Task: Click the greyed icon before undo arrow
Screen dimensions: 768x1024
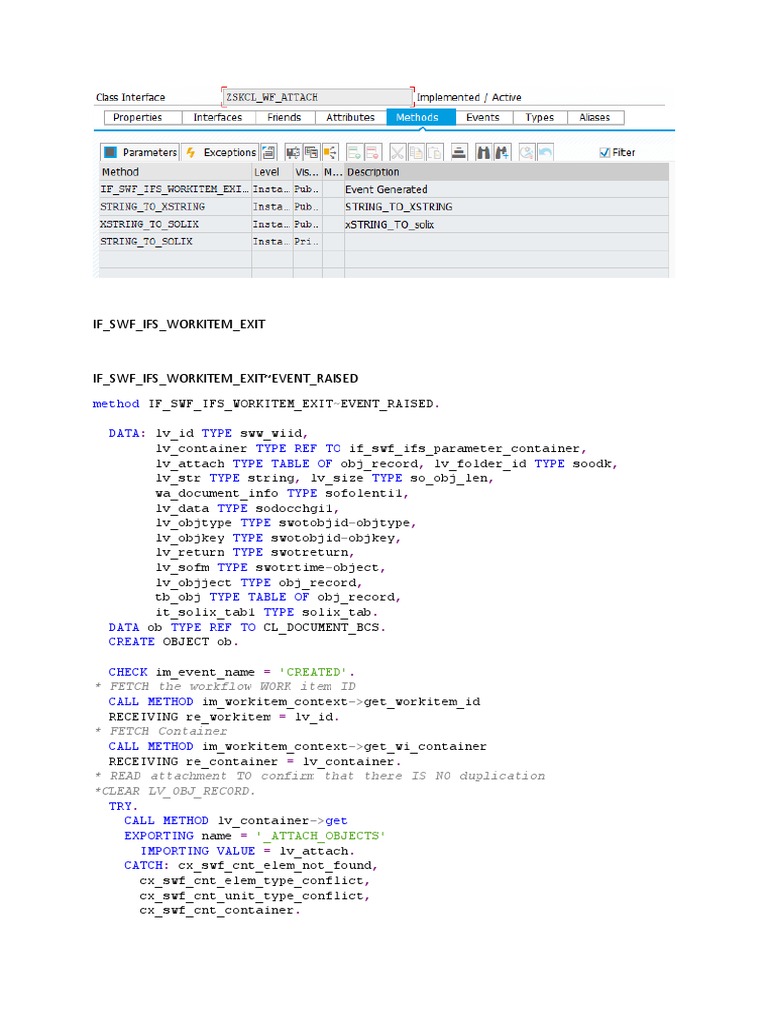Action: (526, 152)
